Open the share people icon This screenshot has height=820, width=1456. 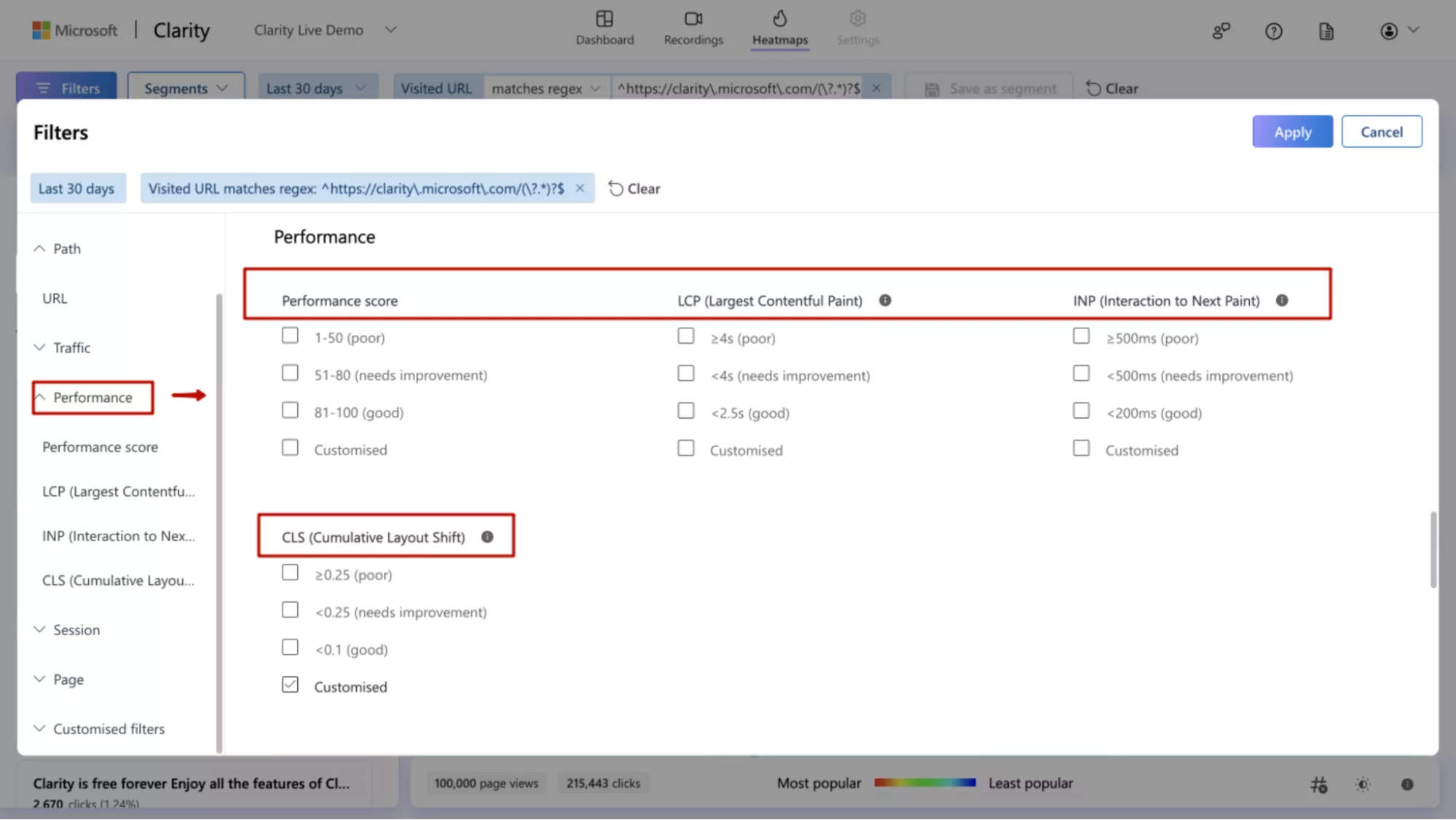(1221, 31)
